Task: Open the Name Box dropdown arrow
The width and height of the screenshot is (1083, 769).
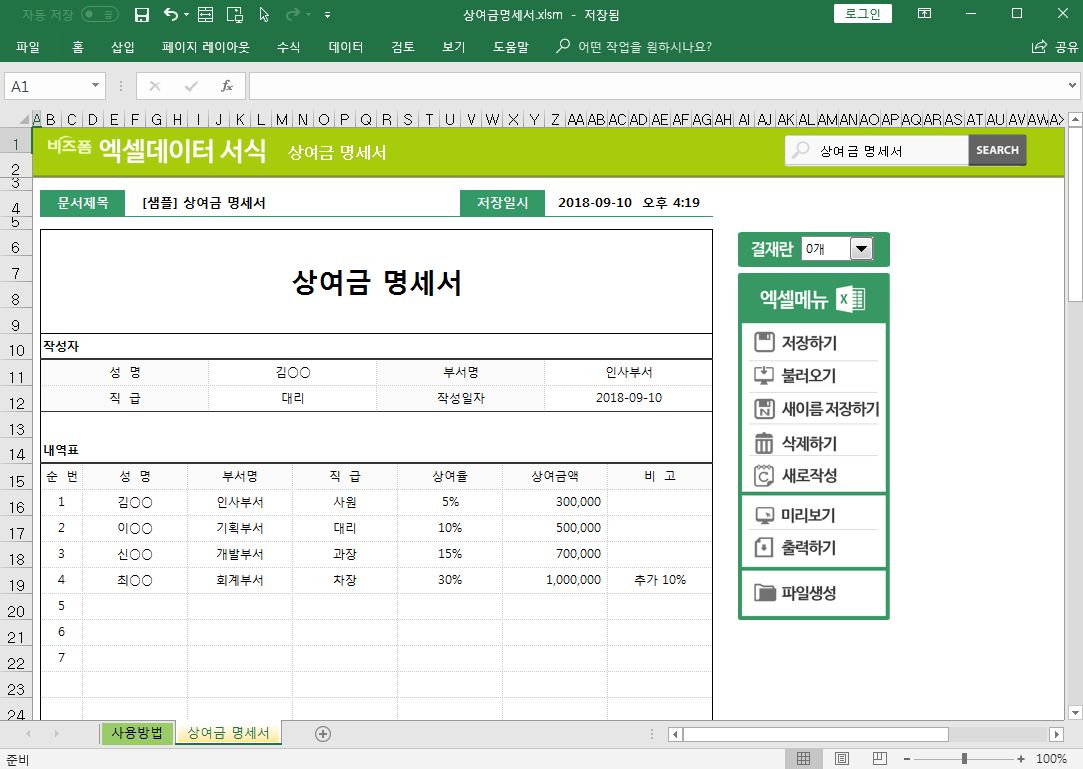Action: [96, 86]
